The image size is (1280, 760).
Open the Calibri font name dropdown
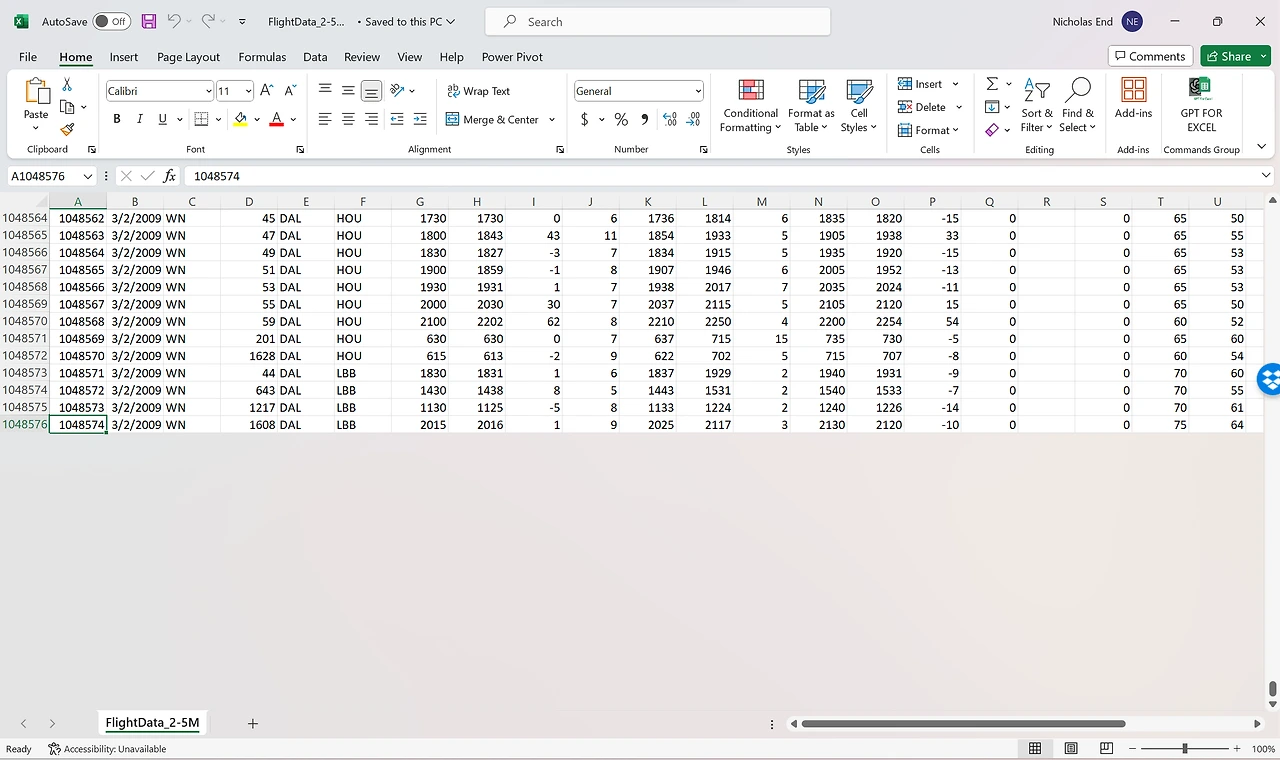pyautogui.click(x=209, y=91)
